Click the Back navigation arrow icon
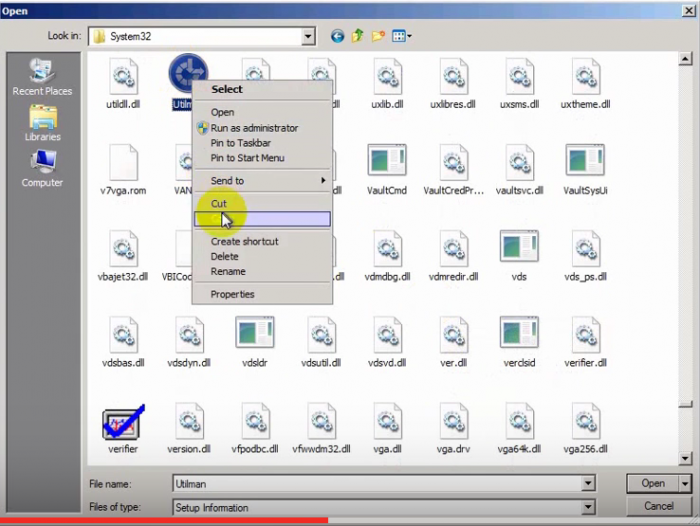The width and height of the screenshot is (700, 526). click(338, 36)
